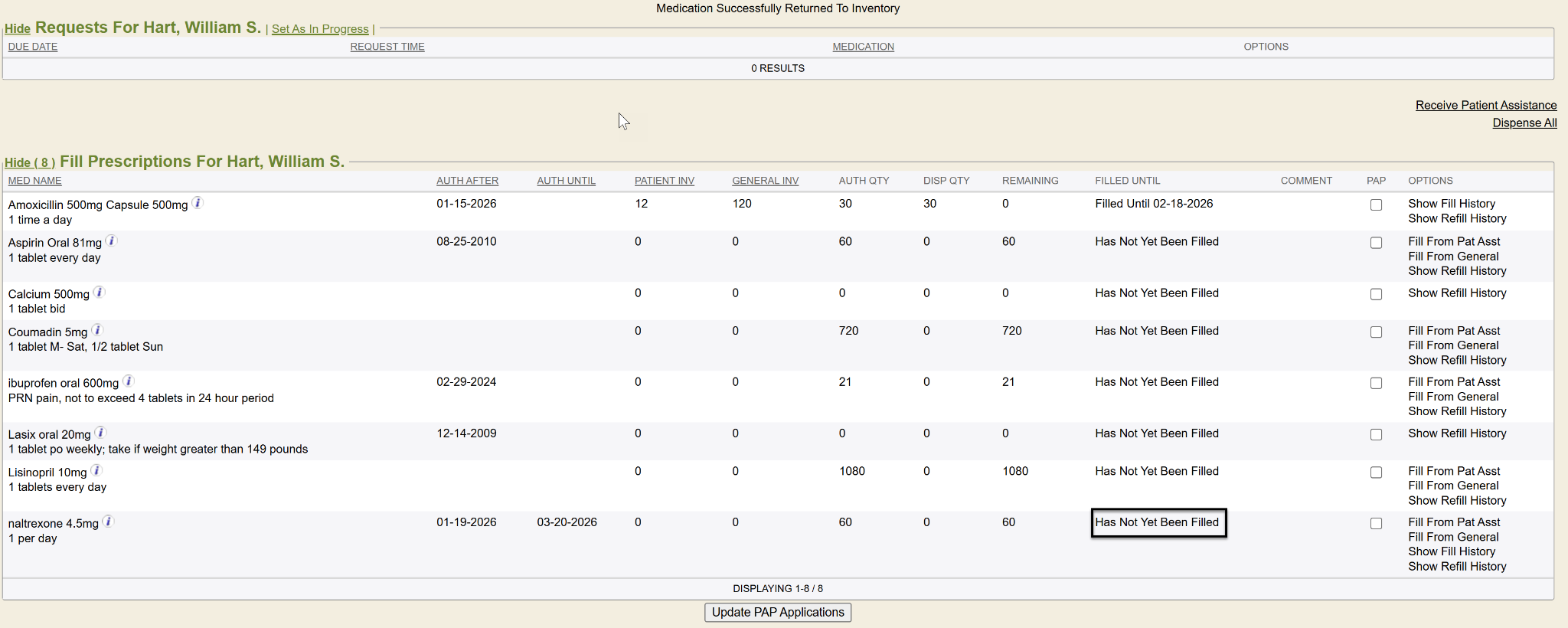Open Coumadin 5mg info icon
Viewport: 1568px width, 628px height.
pyautogui.click(x=97, y=330)
